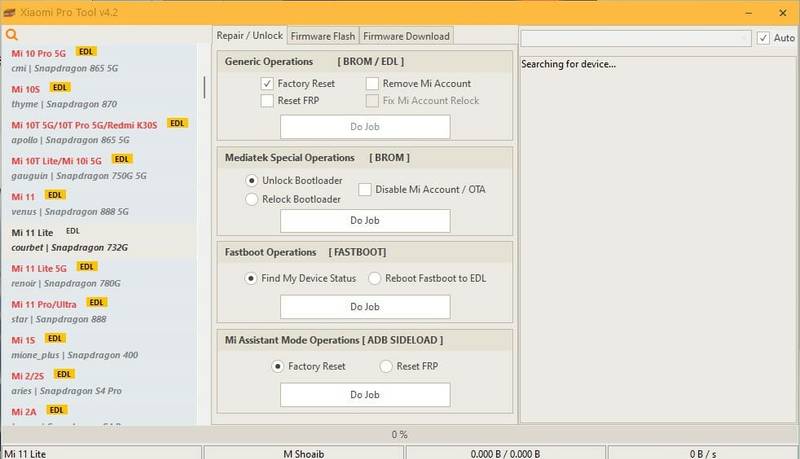Click the EDL badge next to Mi 11 Pro/Ultra
This screenshot has width=800, height=459.
pyautogui.click(x=96, y=302)
